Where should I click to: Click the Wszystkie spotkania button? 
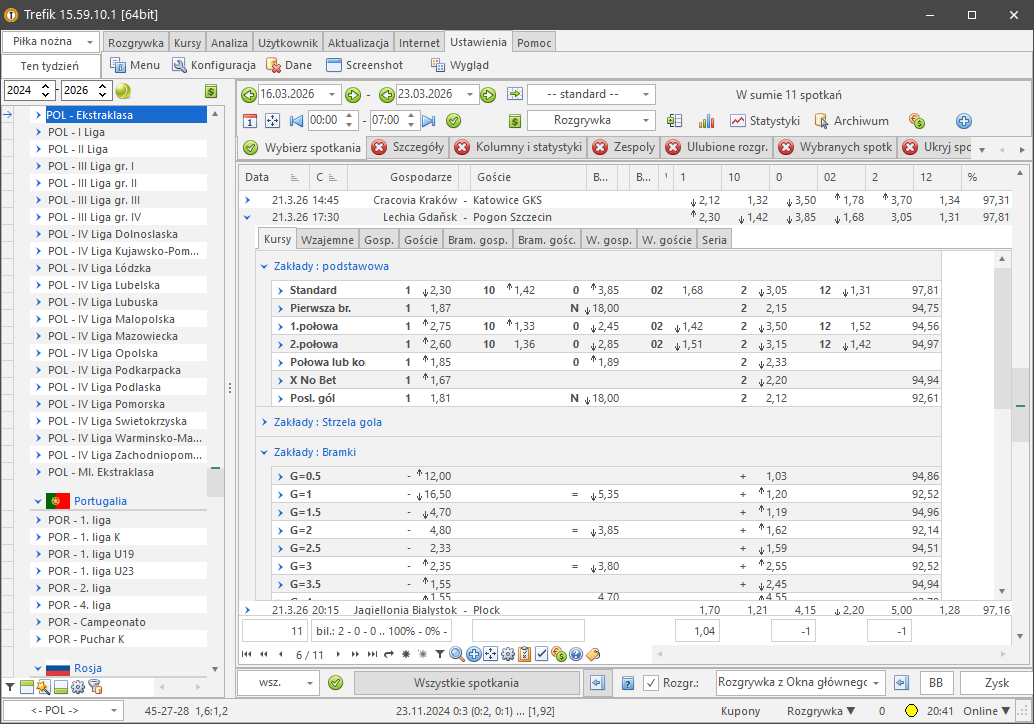click(466, 683)
